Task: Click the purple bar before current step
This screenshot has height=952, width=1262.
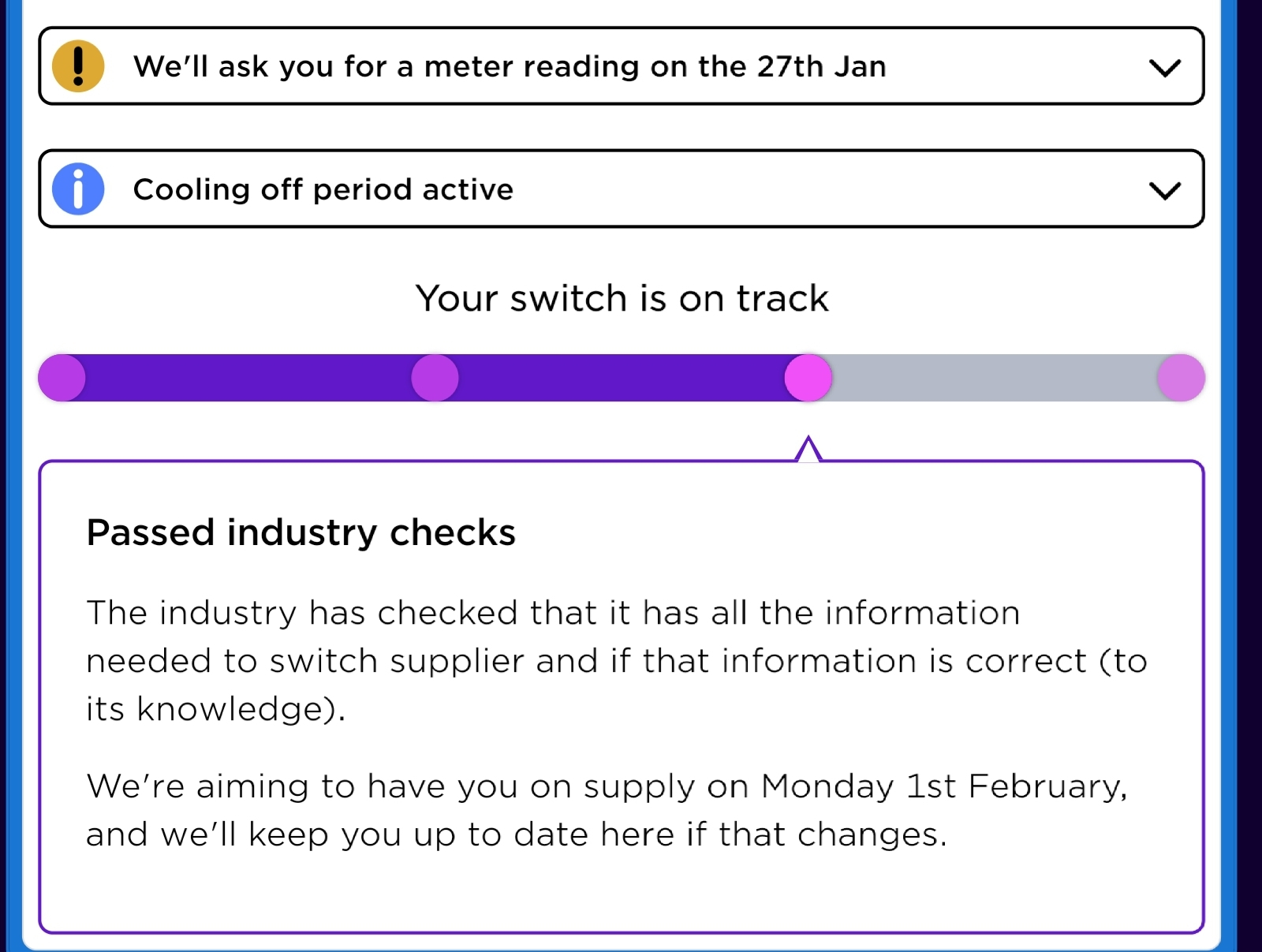Action: coord(622,378)
